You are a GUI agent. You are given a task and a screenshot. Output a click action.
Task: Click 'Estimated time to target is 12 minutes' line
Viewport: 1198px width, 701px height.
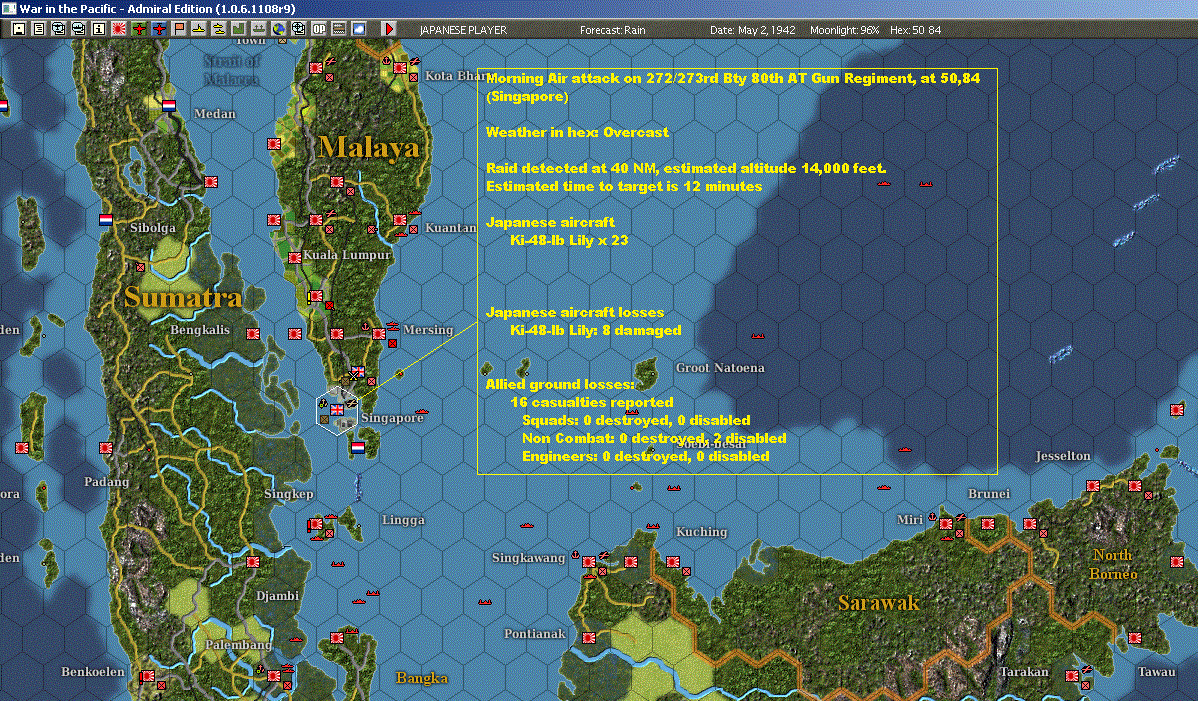[623, 186]
